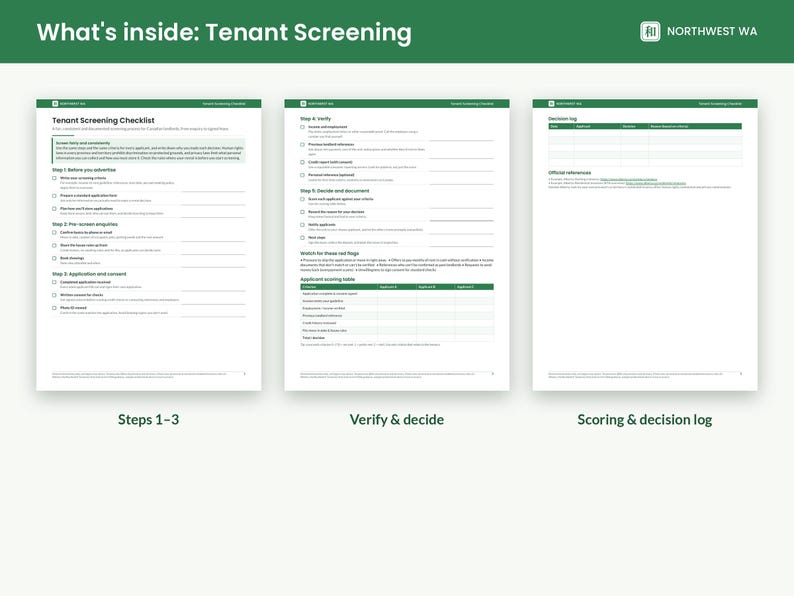
Task: Click 'Step 2: Pre-screen enquiries' heading
Action: tap(85, 224)
